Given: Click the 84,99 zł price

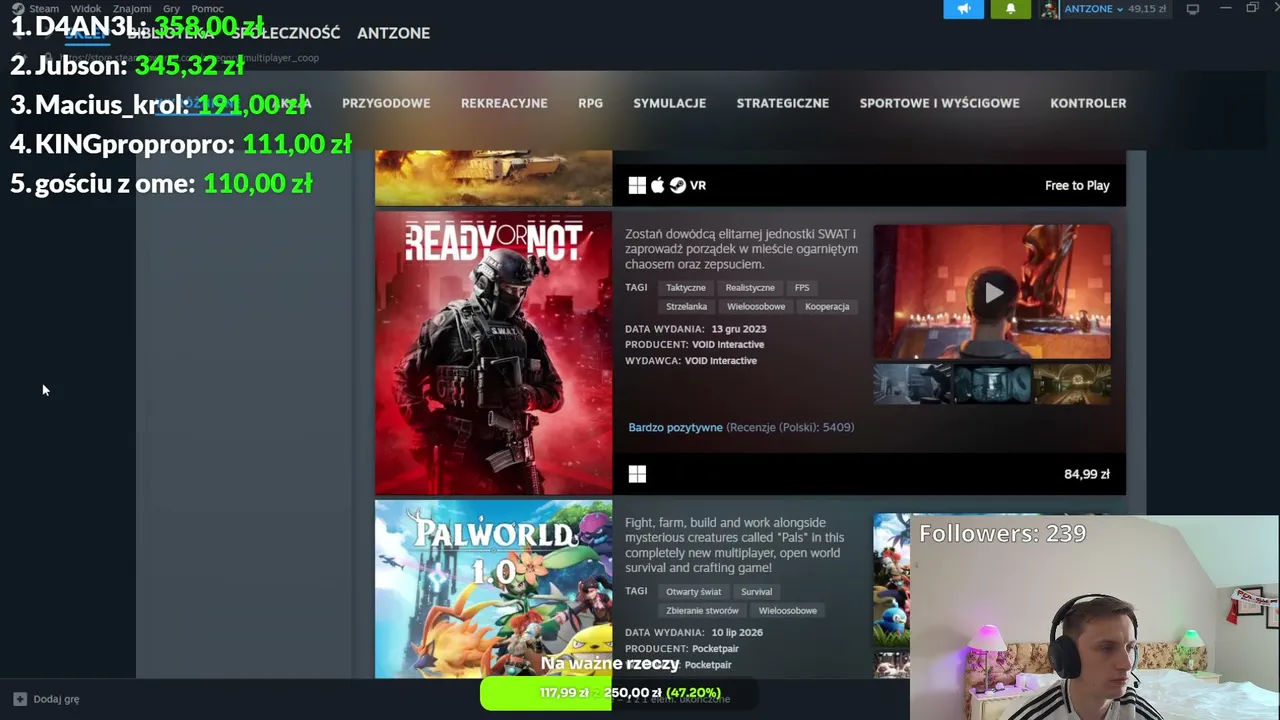Looking at the screenshot, I should pyautogui.click(x=1087, y=474).
